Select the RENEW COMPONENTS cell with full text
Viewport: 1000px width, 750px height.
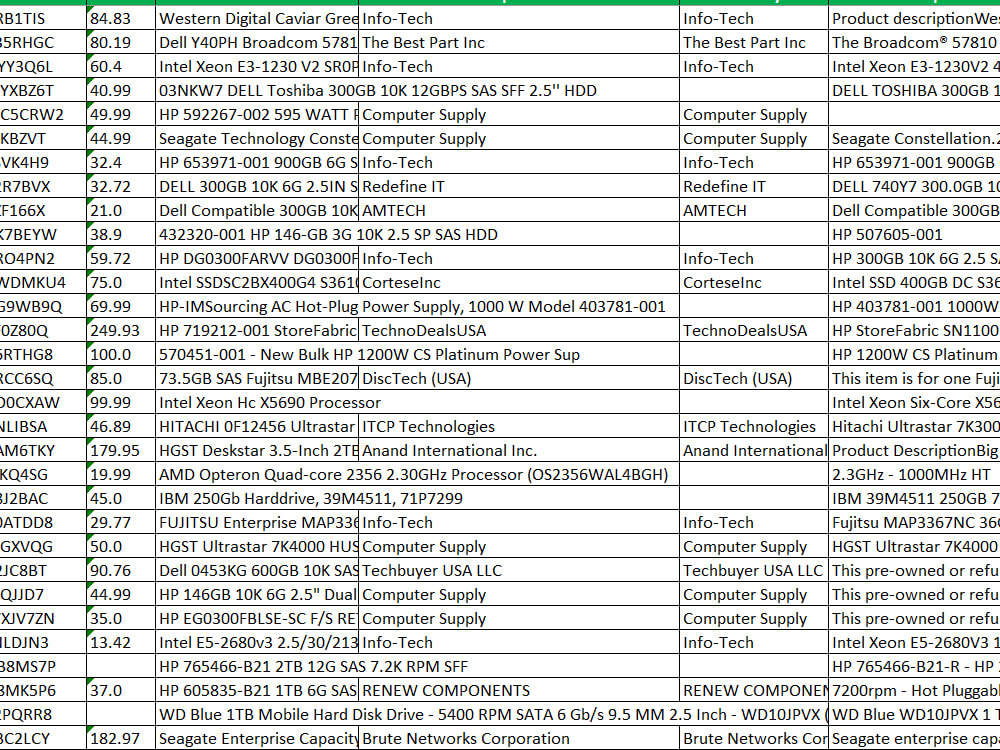click(x=519, y=691)
